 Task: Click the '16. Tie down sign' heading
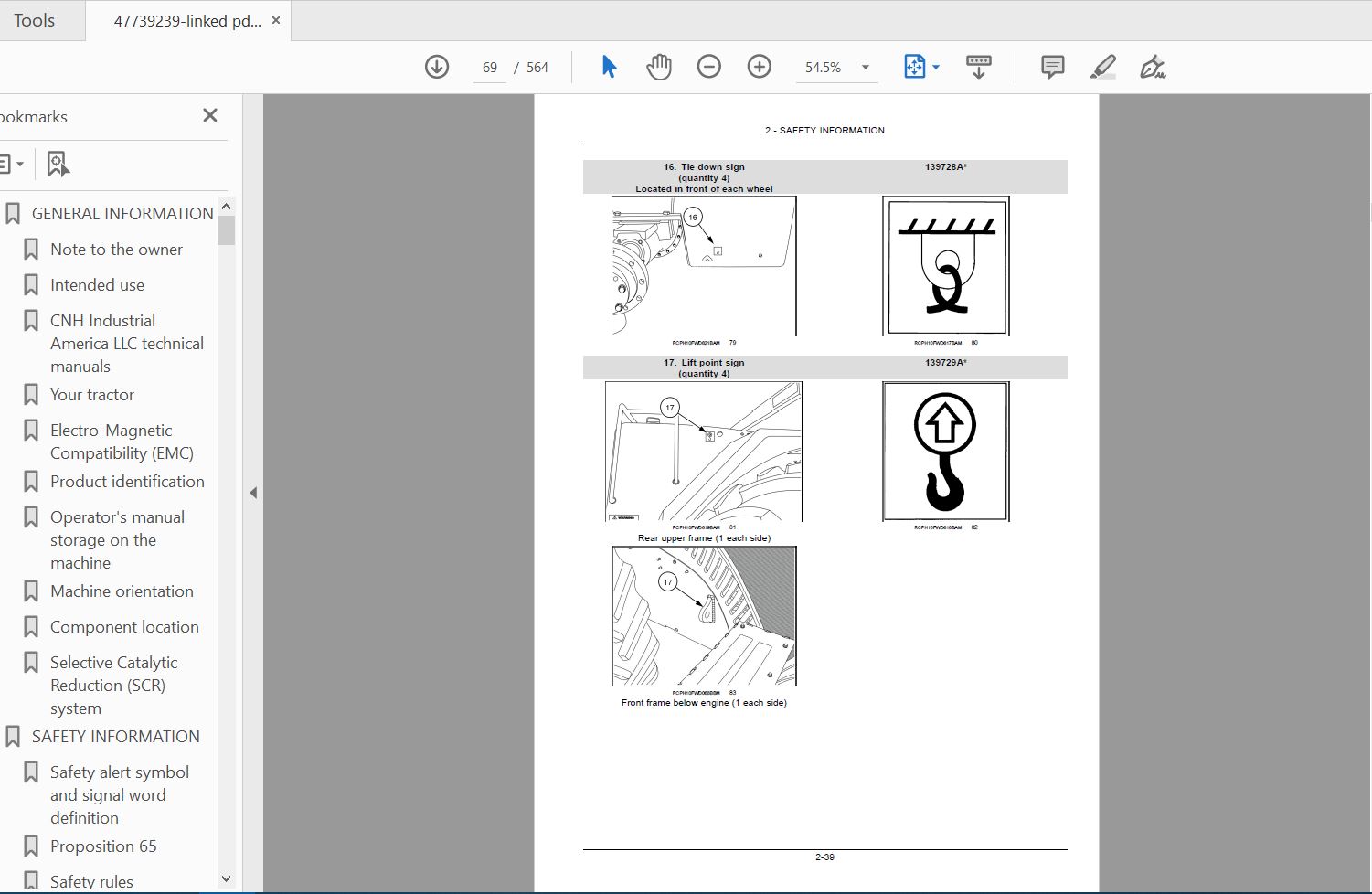(x=704, y=167)
